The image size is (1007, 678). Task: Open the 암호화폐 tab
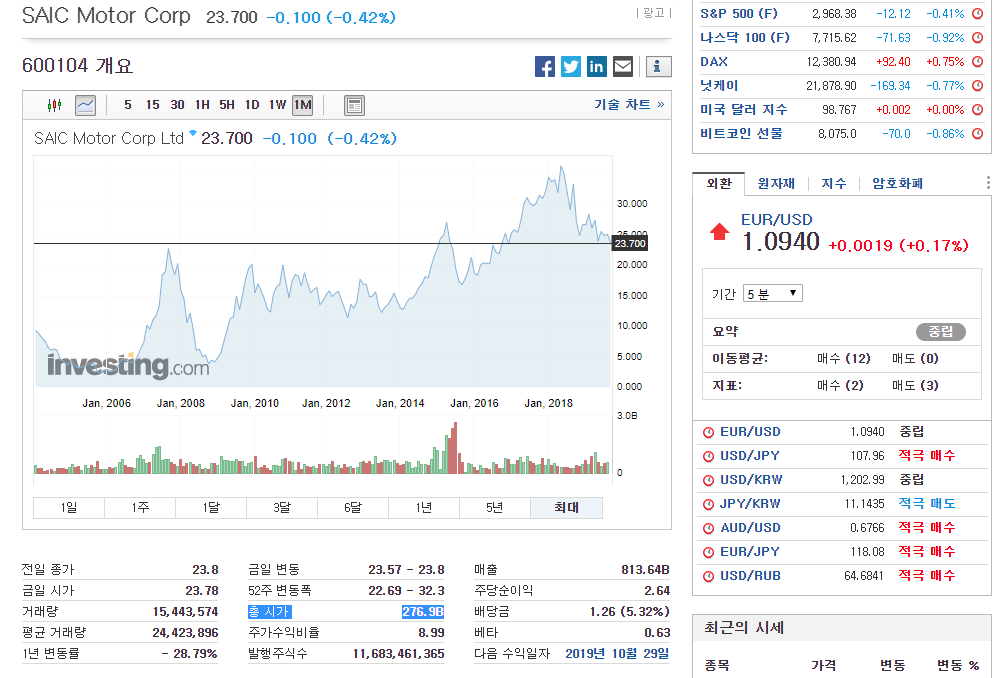(897, 184)
